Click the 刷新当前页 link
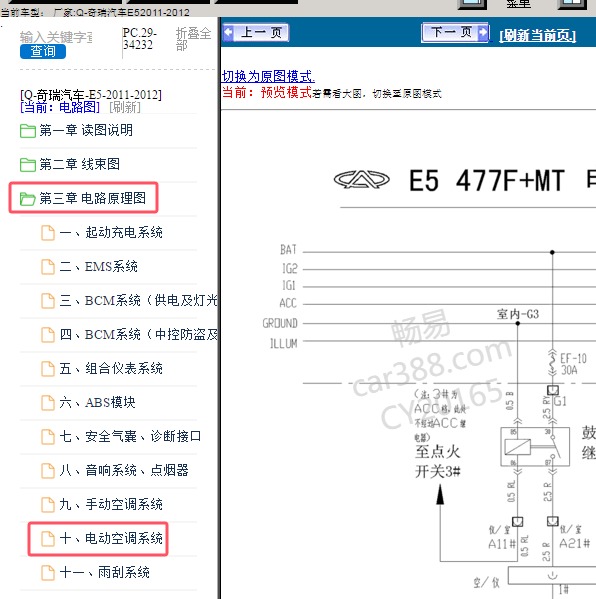This screenshot has width=596, height=599. [537, 36]
